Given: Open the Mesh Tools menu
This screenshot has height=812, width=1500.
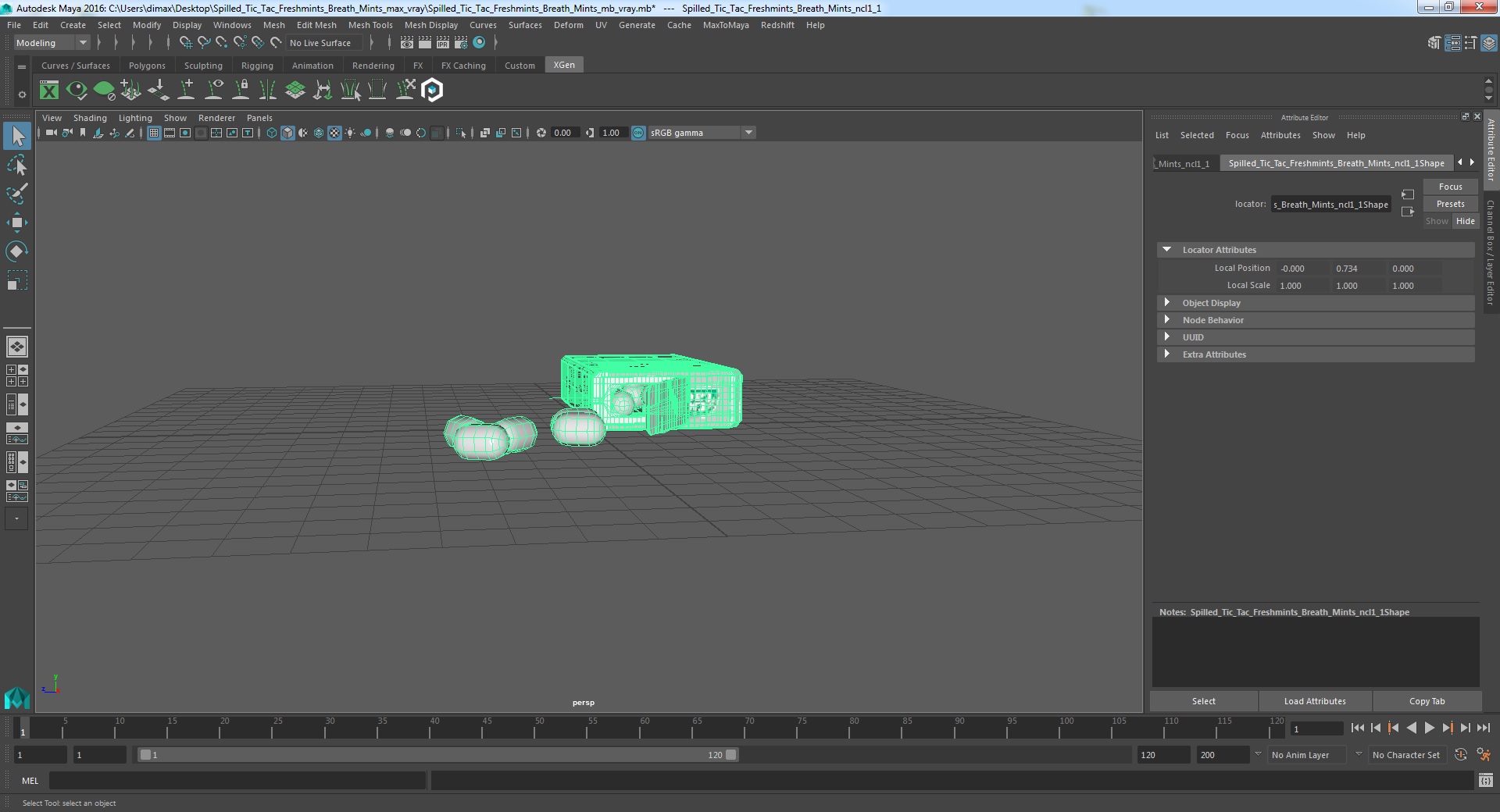Looking at the screenshot, I should tap(370, 25).
